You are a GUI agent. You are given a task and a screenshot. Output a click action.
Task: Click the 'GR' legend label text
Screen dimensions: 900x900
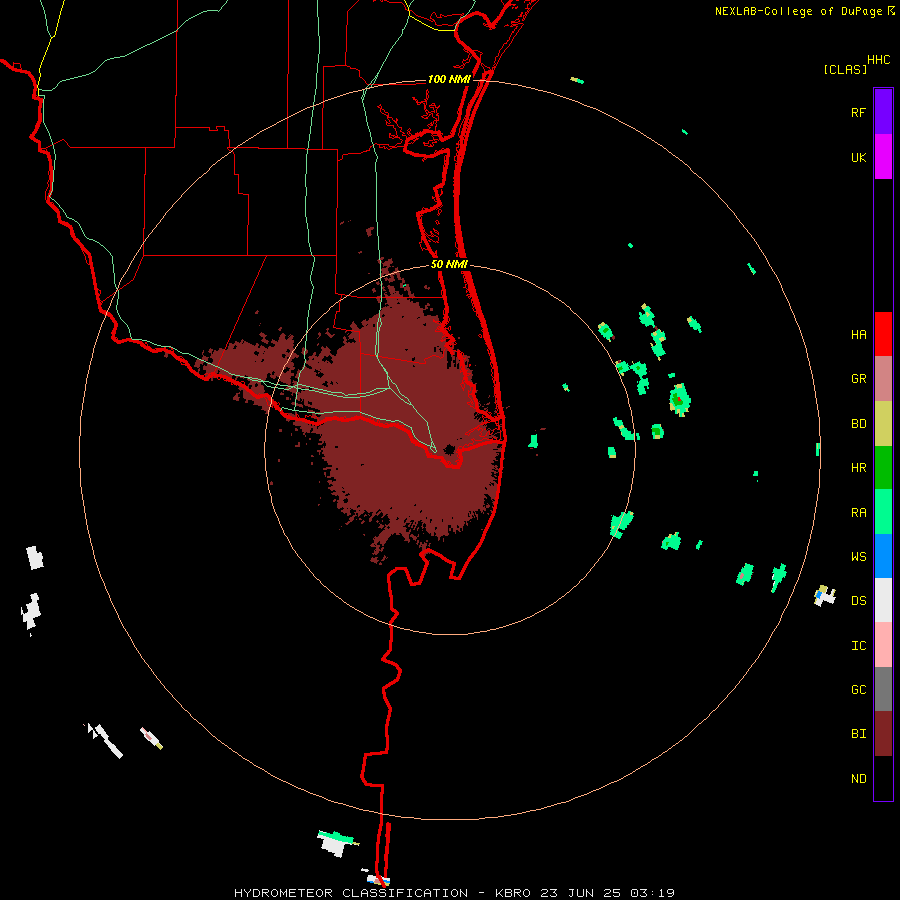[x=858, y=379]
